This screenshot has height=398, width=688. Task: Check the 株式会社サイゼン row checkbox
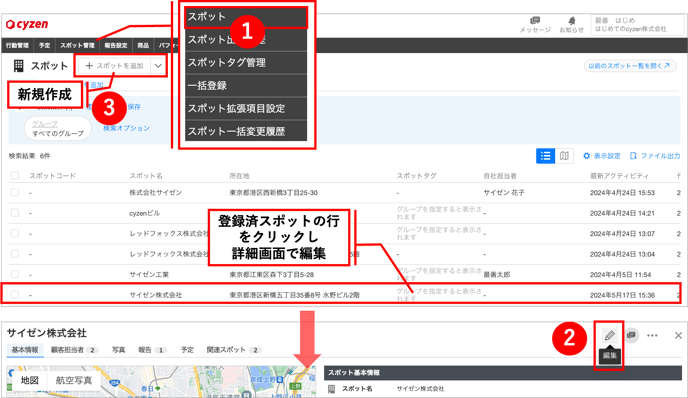[x=15, y=192]
